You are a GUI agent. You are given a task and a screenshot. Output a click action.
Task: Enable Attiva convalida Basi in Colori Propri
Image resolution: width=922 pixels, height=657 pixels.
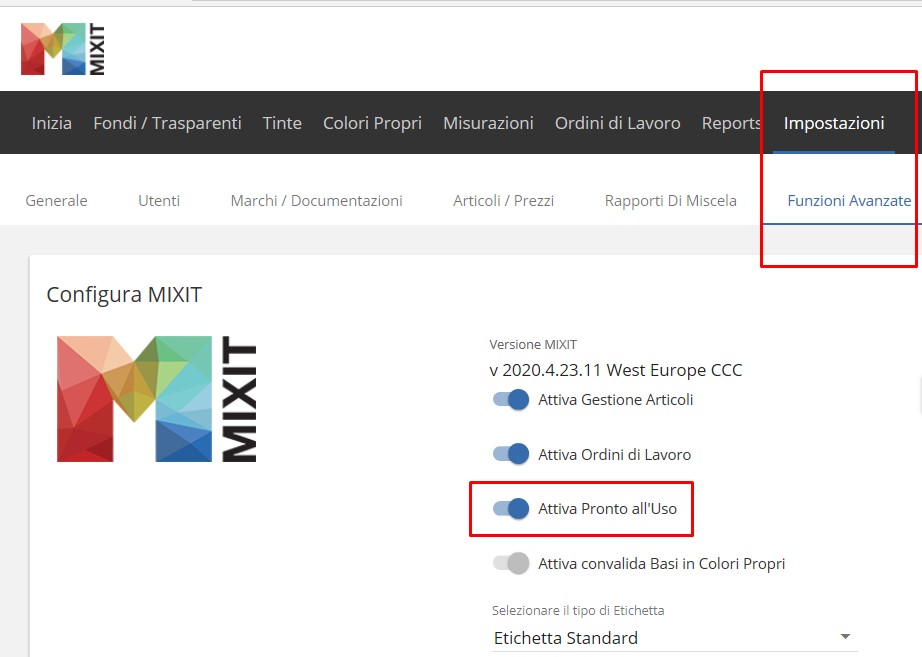[x=511, y=563]
